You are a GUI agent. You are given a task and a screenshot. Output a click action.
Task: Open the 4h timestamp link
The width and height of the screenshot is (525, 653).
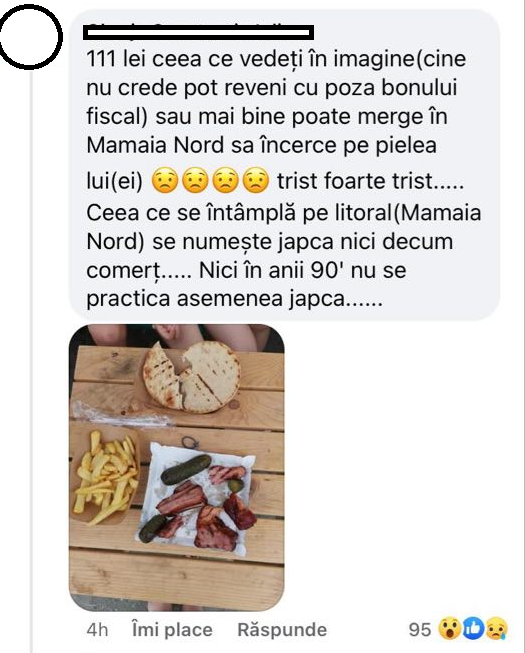click(97, 630)
